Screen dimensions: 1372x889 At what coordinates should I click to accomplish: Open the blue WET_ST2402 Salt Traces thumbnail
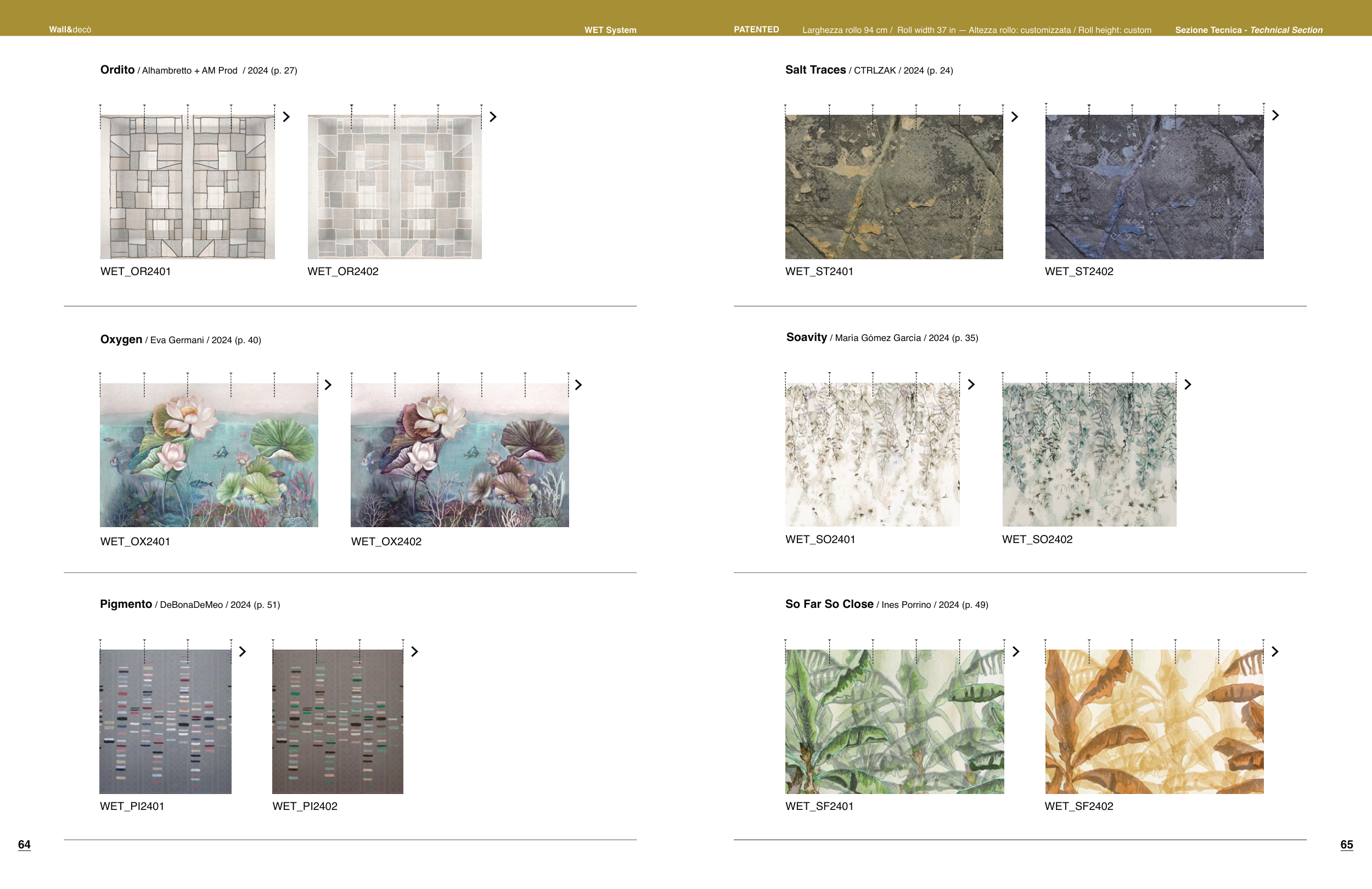point(1154,186)
